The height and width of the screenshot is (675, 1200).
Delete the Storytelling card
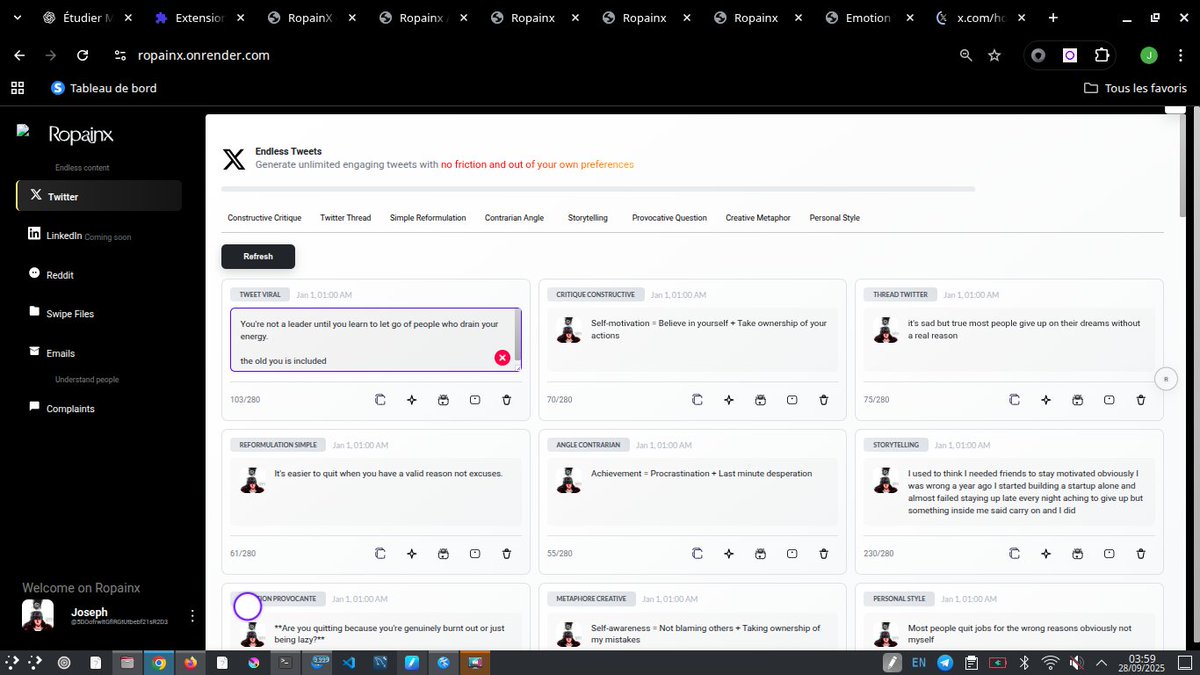coord(1141,554)
